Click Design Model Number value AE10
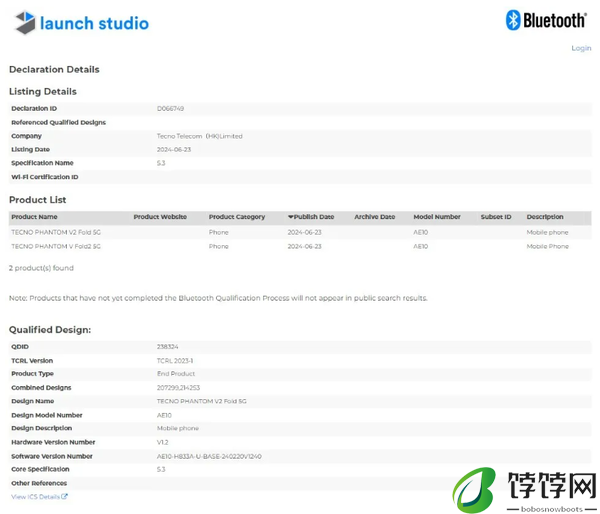Screen dimensions: 600x514 click(x=164, y=415)
